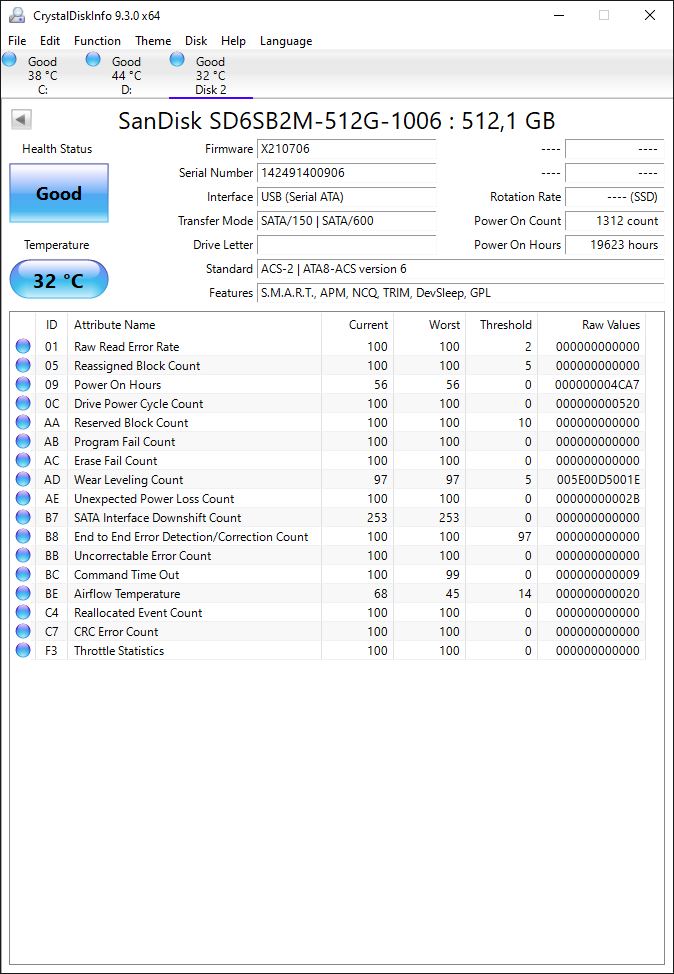Click the 32 °C temperature button

point(59,280)
